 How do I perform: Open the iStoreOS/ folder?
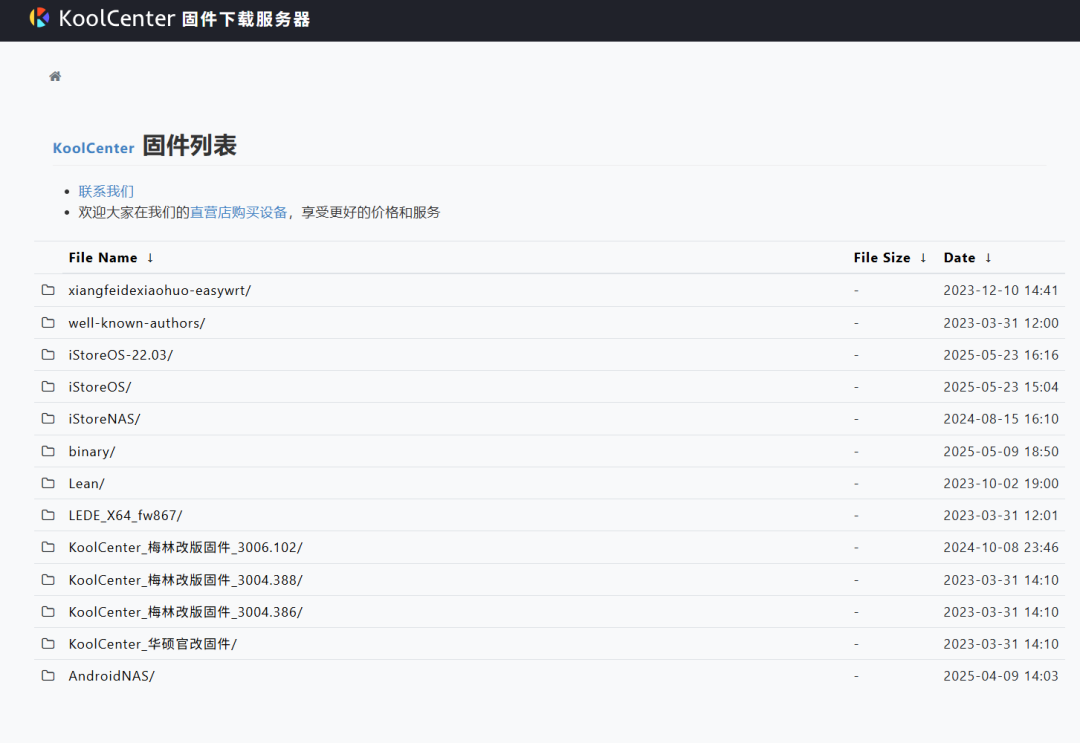tap(100, 387)
